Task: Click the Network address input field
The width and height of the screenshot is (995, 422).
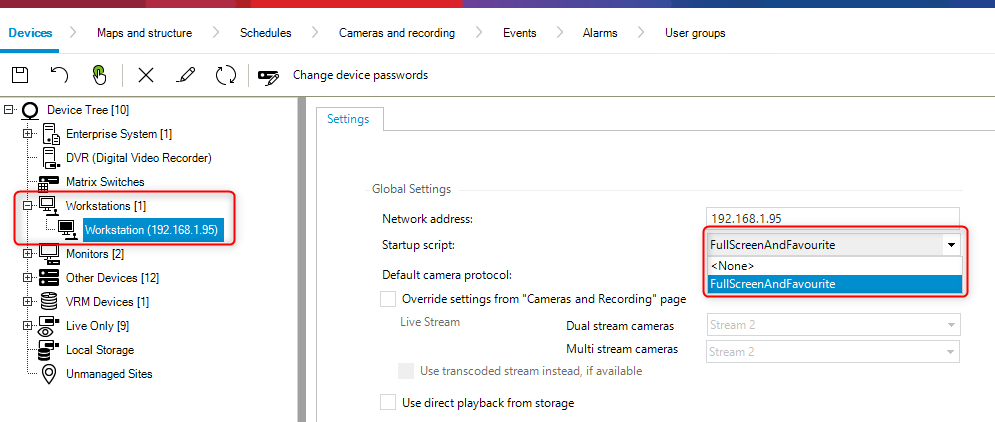Action: pos(832,218)
